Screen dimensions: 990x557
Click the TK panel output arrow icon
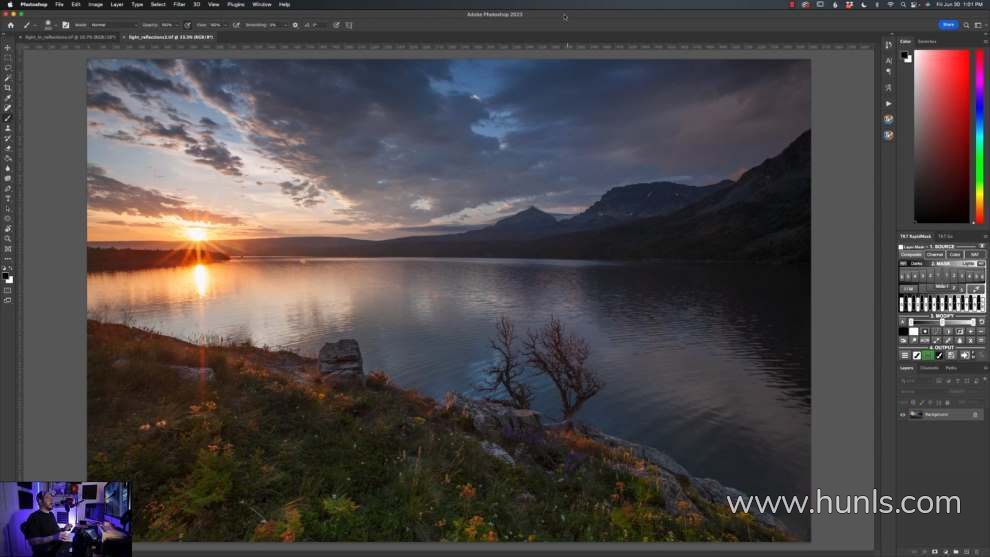(x=964, y=356)
